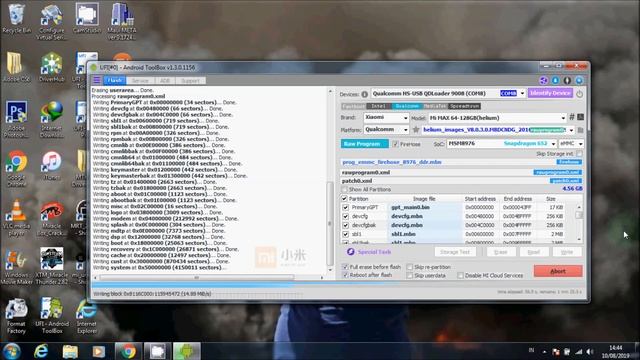Toggle Reboot after flash checkbox
The height and width of the screenshot is (360, 640).
click(x=345, y=275)
